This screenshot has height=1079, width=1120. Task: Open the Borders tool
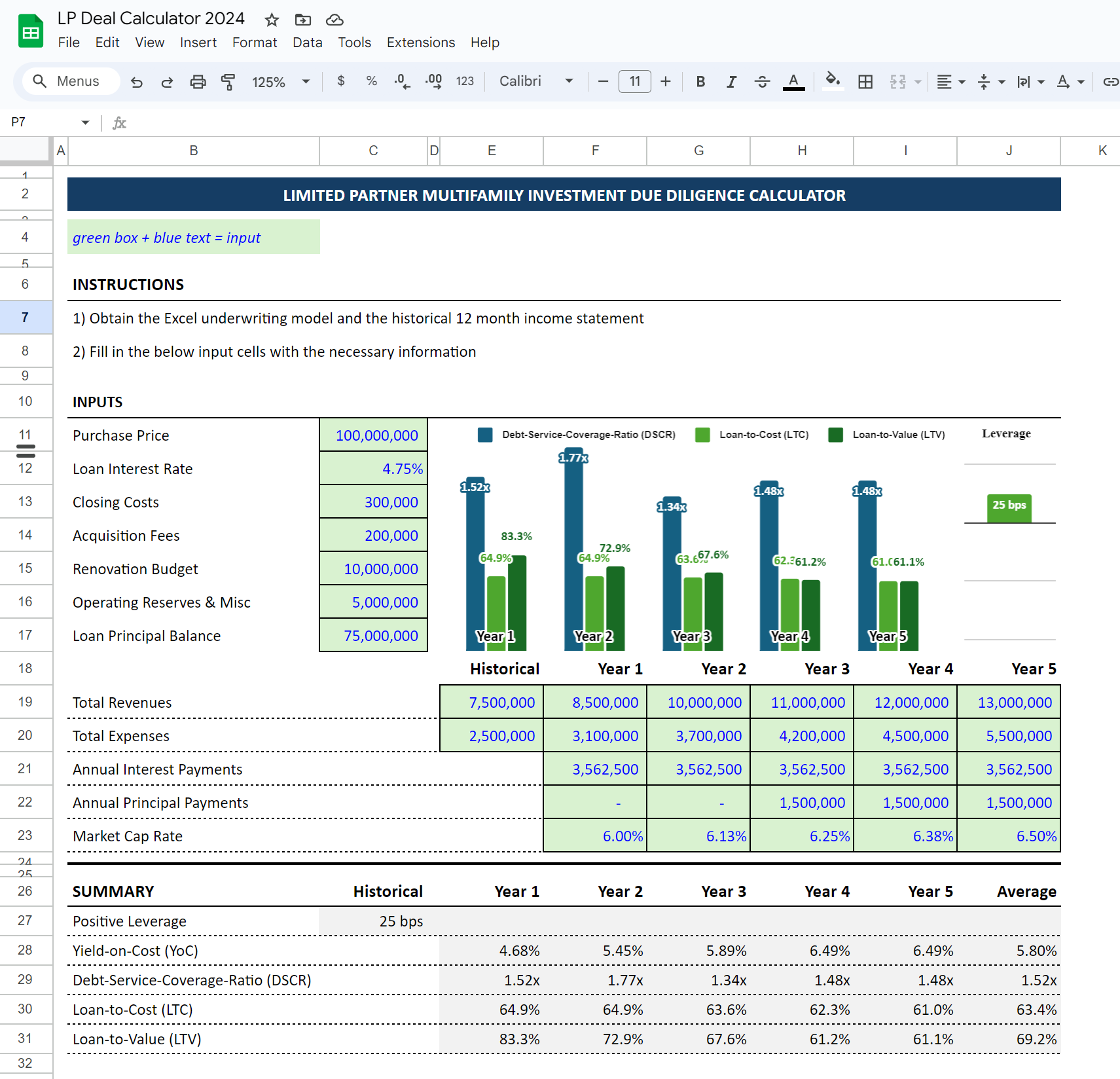[x=865, y=81]
